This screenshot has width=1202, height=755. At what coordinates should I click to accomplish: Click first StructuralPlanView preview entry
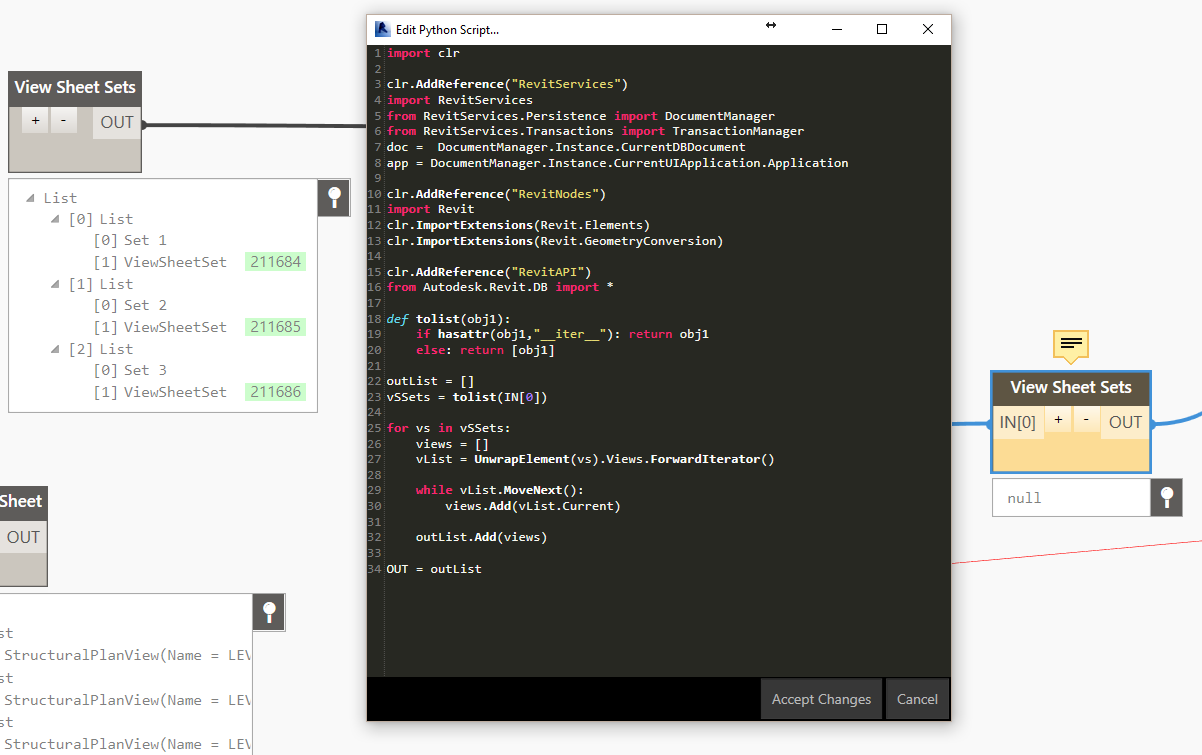point(128,655)
